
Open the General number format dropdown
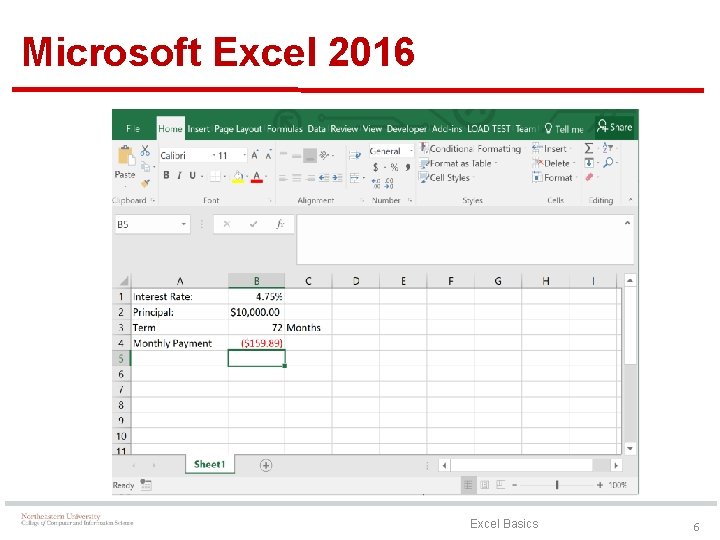[x=411, y=151]
